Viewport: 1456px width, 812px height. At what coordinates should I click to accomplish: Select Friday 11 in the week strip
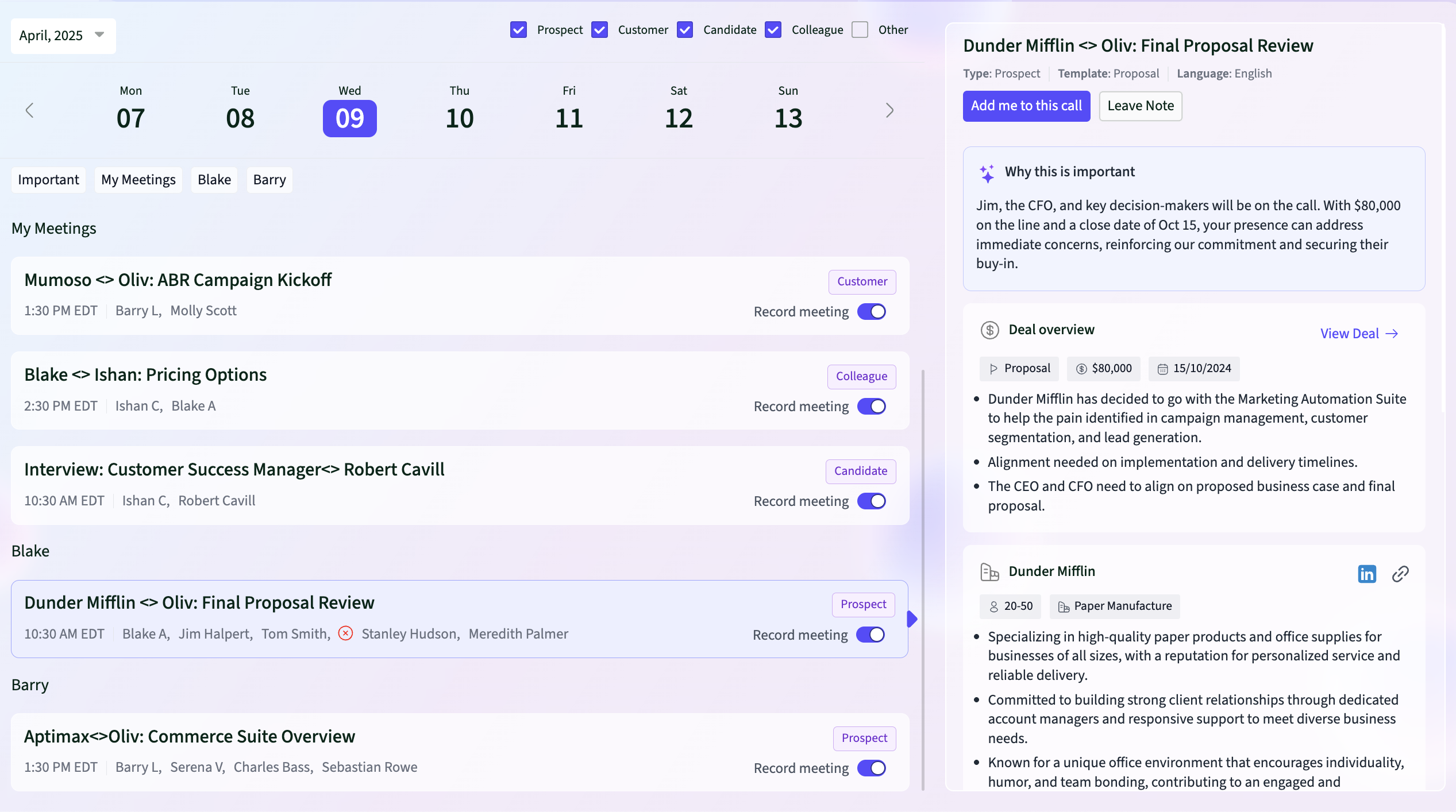tap(569, 110)
